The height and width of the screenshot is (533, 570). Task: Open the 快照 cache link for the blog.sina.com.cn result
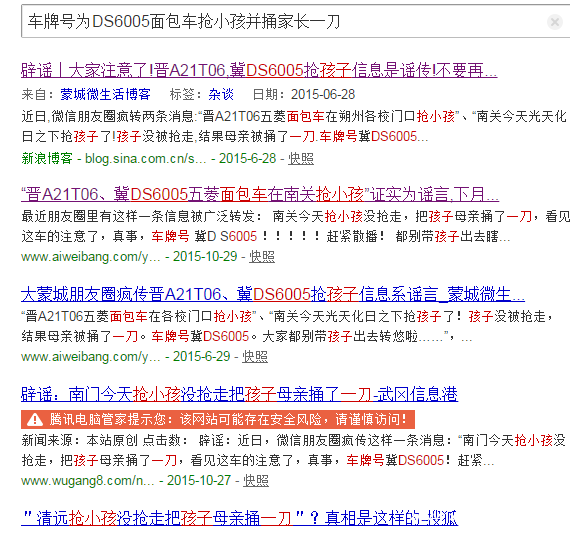301,159
